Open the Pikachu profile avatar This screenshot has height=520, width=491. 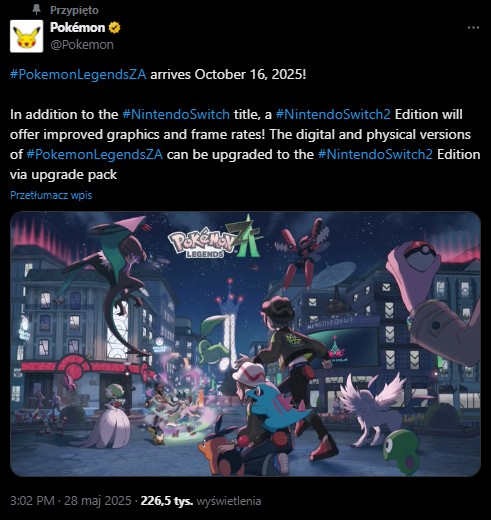(x=26, y=36)
